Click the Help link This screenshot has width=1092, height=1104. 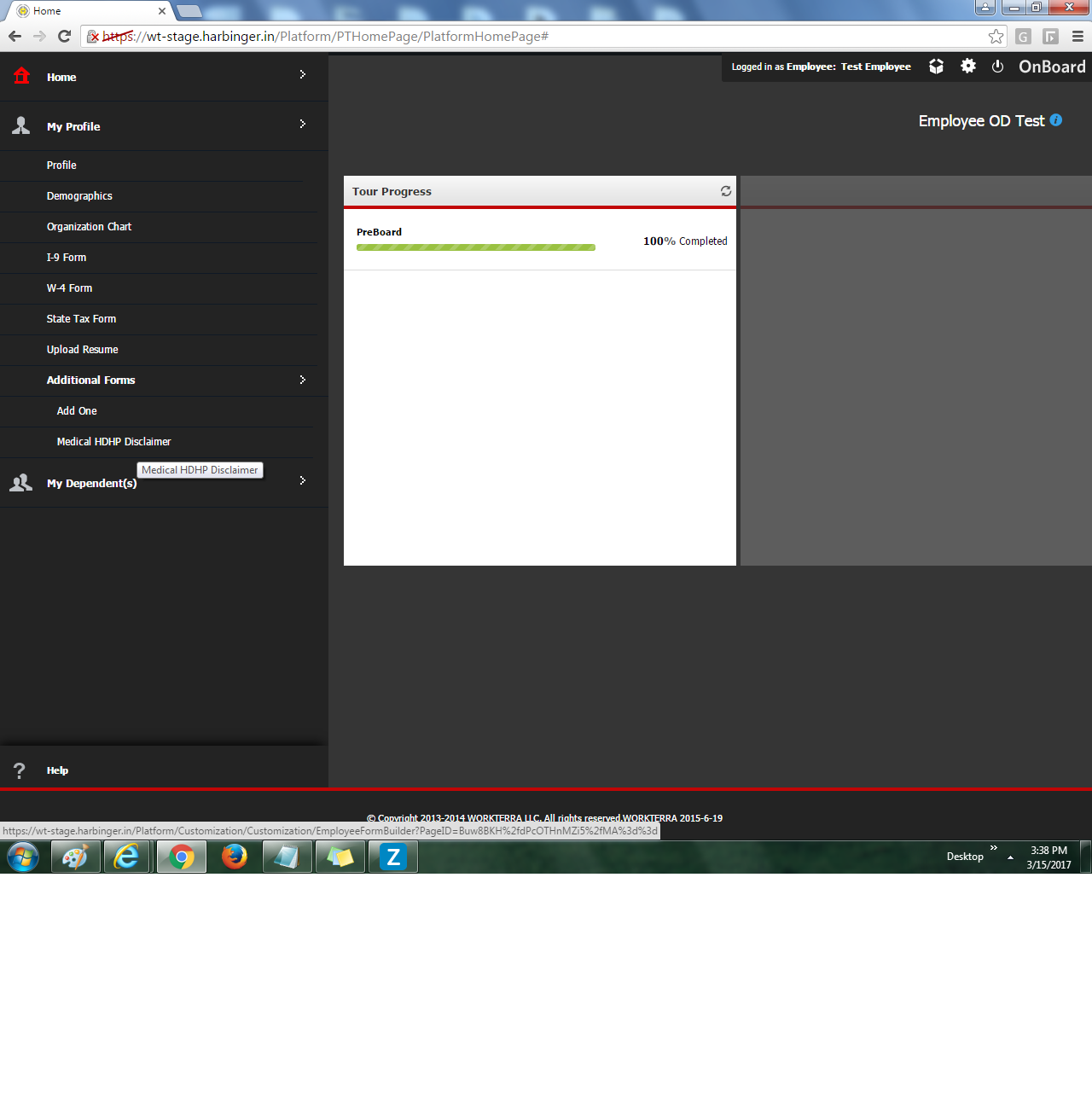tap(57, 770)
